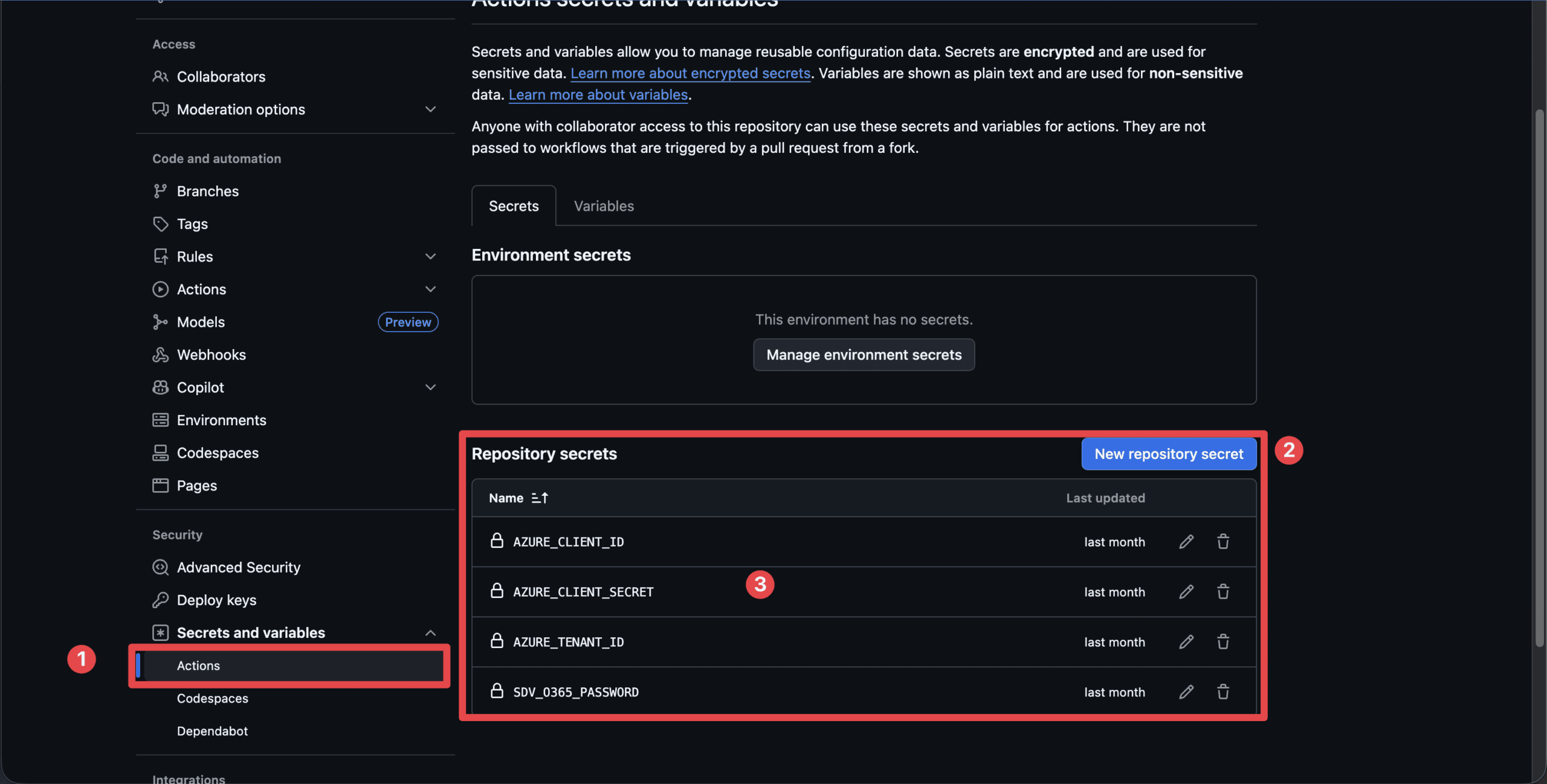This screenshot has width=1547, height=784.
Task: Click the edit pencil for AZURE_TENANT_ID
Action: click(1186, 641)
